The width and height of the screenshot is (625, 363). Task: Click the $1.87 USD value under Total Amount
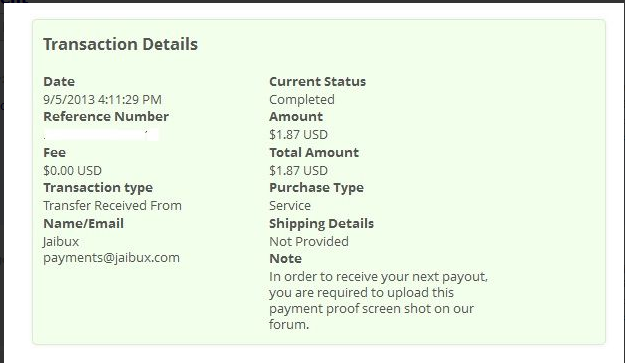coord(298,171)
